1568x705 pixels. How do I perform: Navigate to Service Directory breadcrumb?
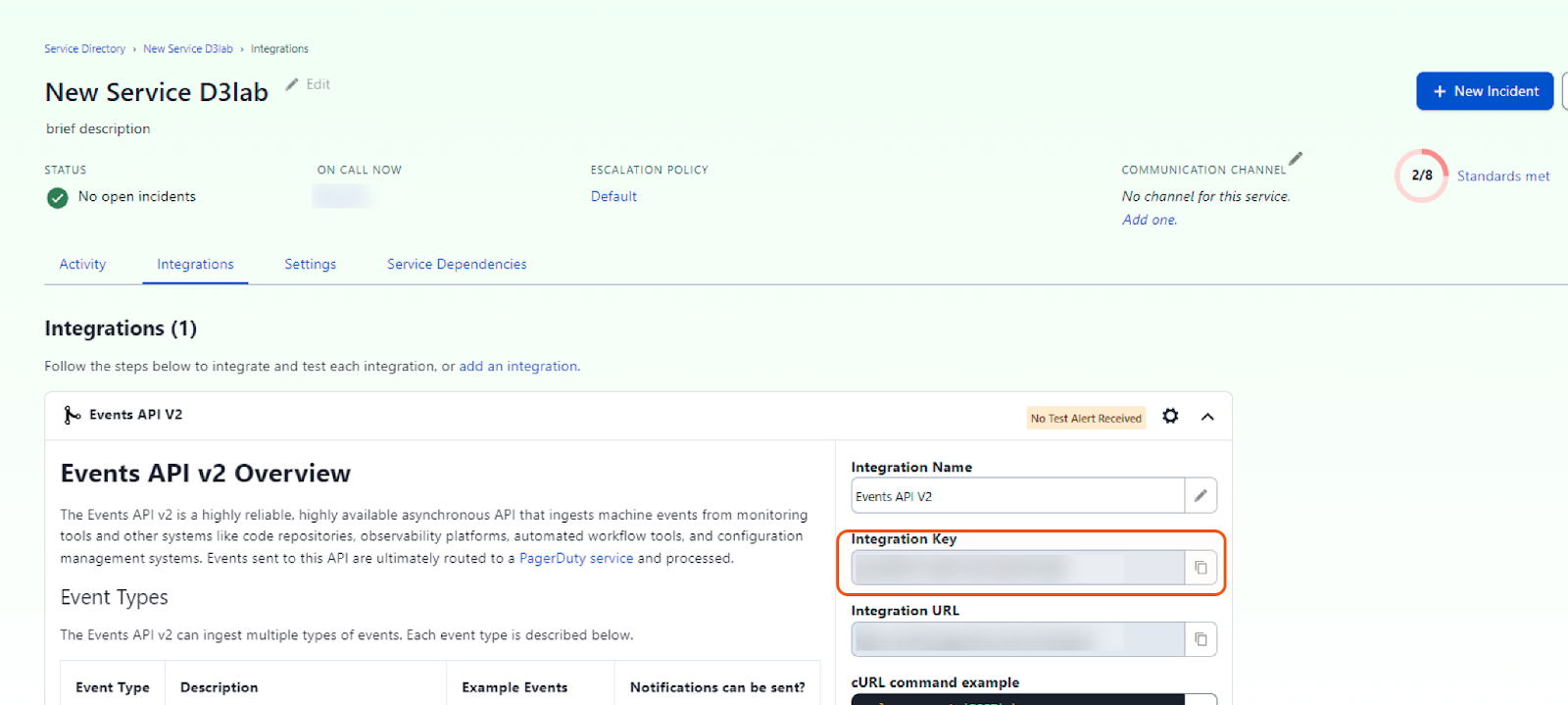(x=84, y=49)
